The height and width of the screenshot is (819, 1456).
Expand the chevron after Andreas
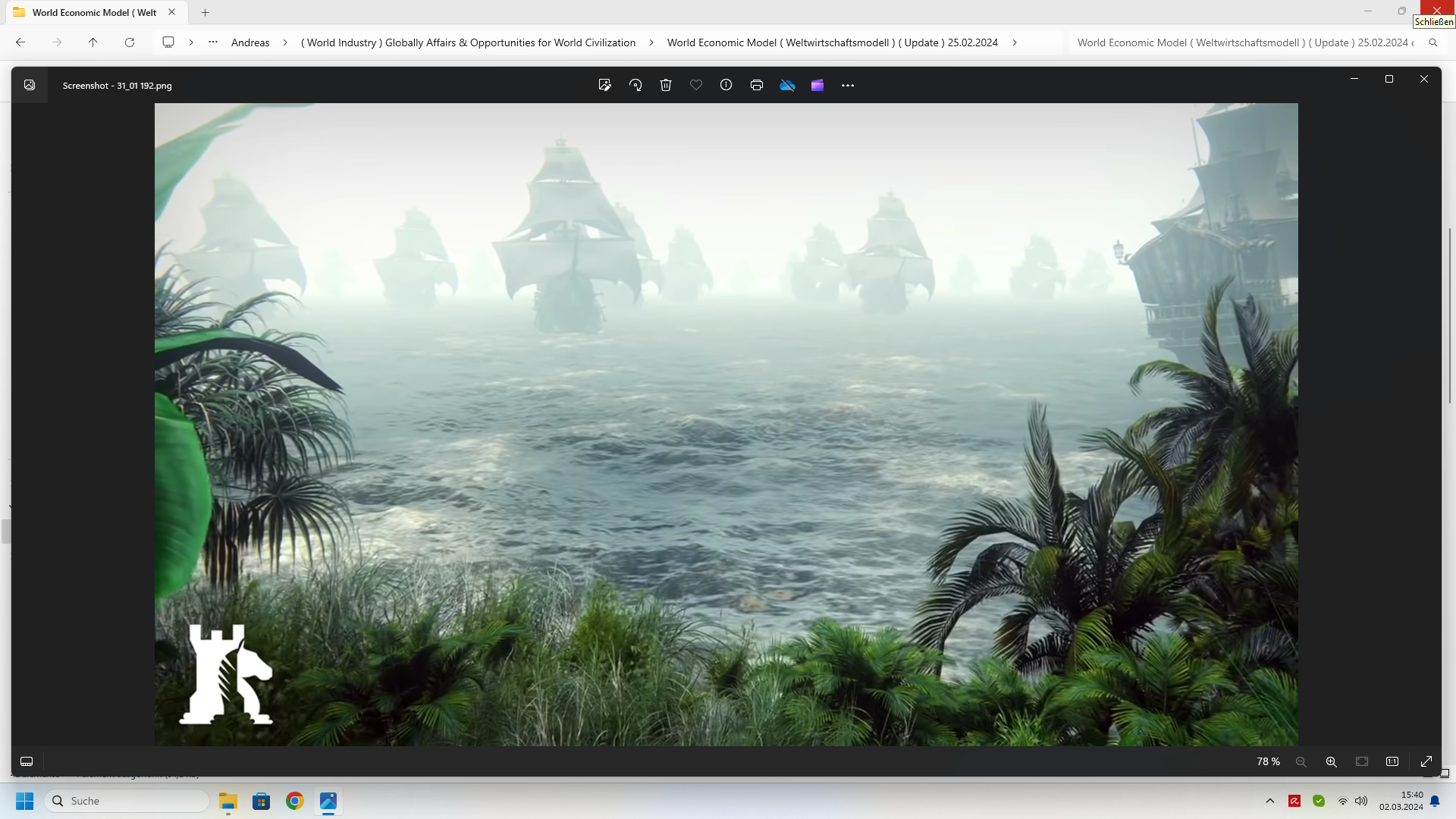click(x=285, y=42)
